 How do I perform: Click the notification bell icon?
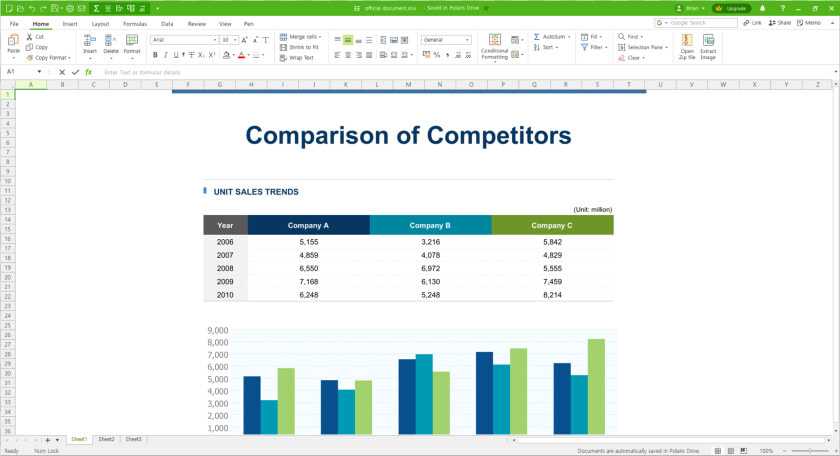[x=762, y=9]
